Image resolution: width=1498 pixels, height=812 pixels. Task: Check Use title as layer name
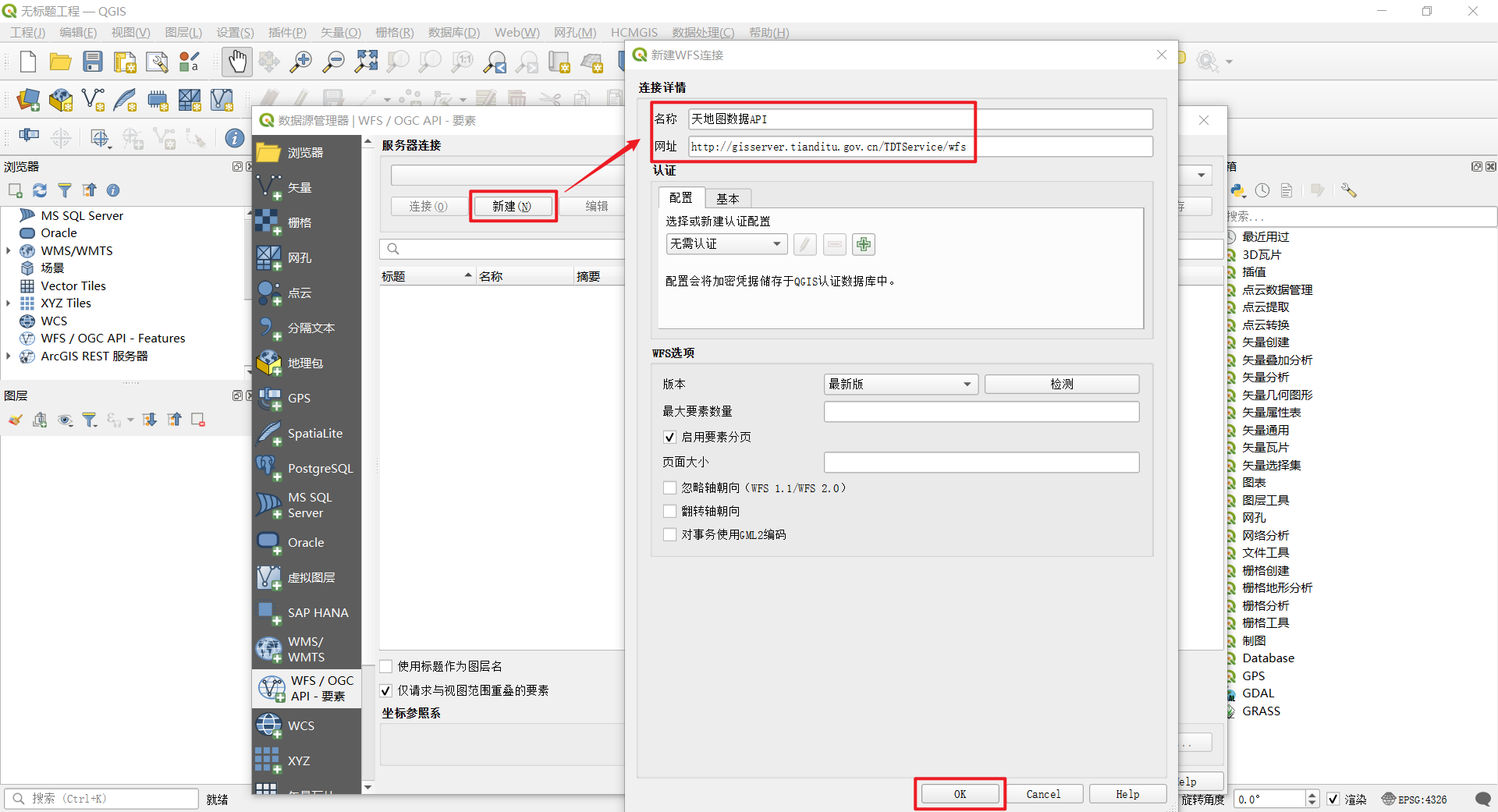coord(386,667)
